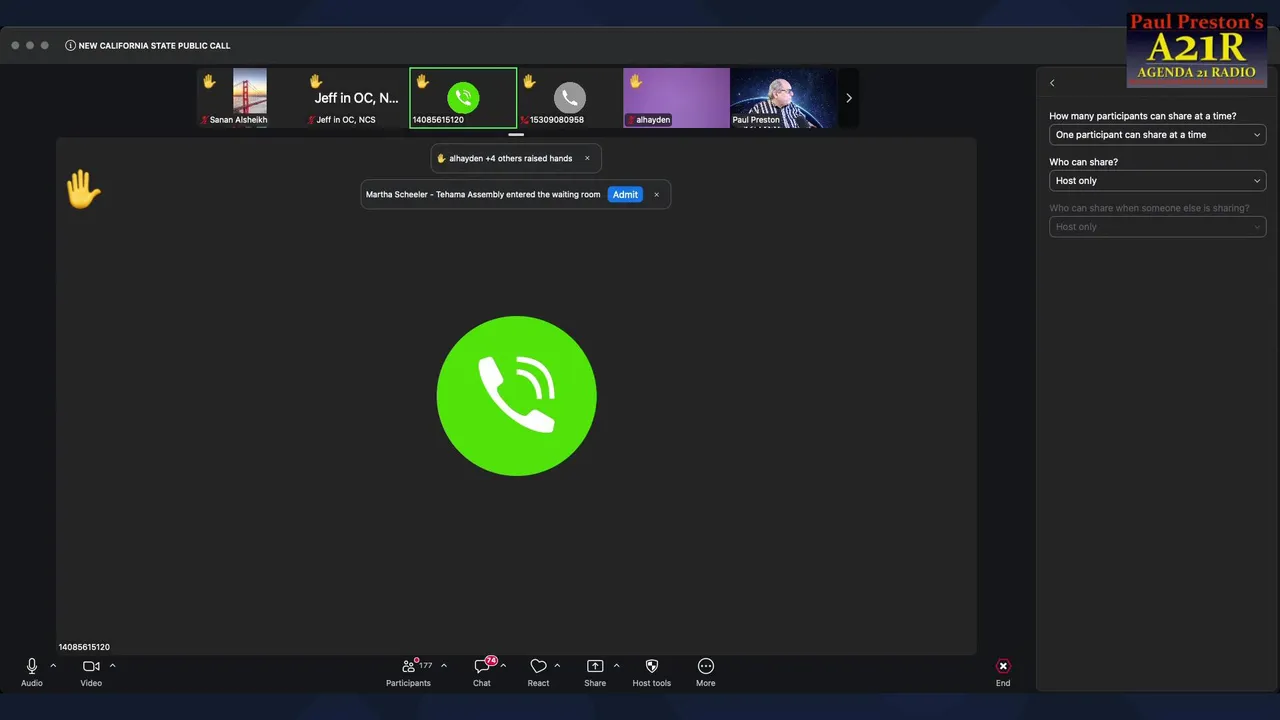Dismiss the waiting room notification
The height and width of the screenshot is (720, 1280).
656,195
